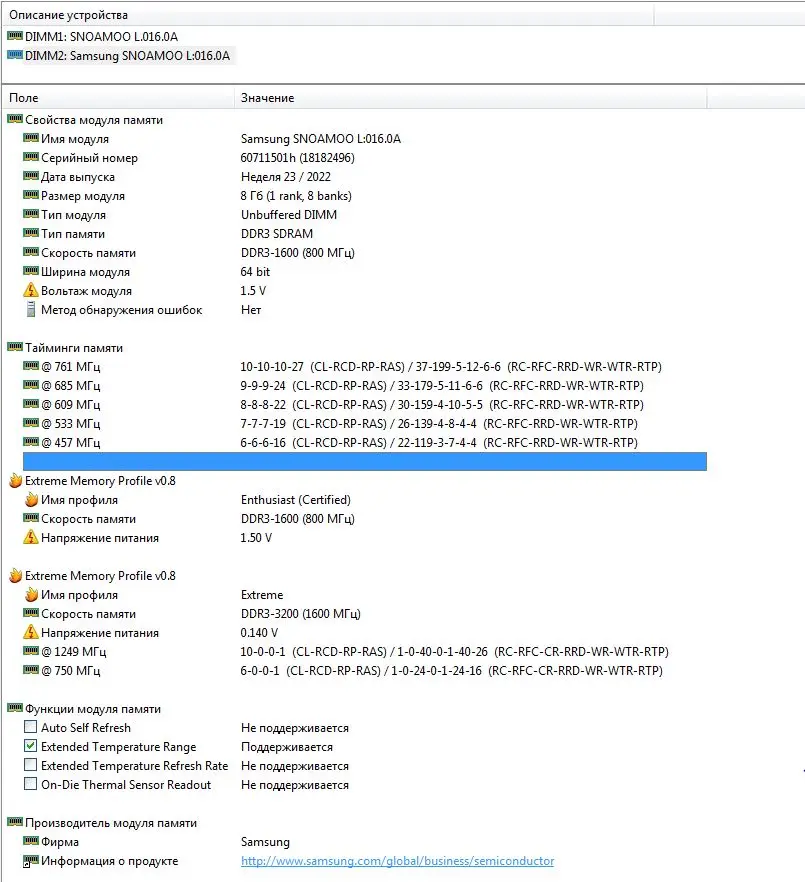The width and height of the screenshot is (805, 882).
Task: Click flame icon of first Extreme Memory Profile
Action: [15, 480]
